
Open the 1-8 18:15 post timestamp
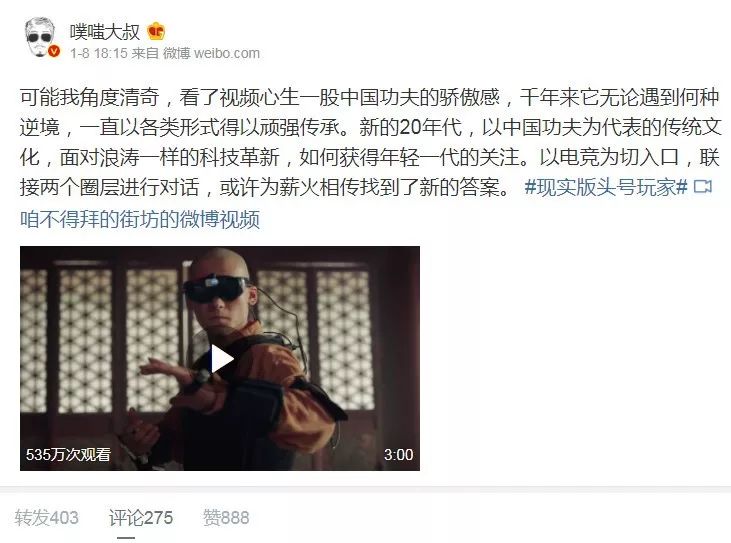tap(98, 54)
